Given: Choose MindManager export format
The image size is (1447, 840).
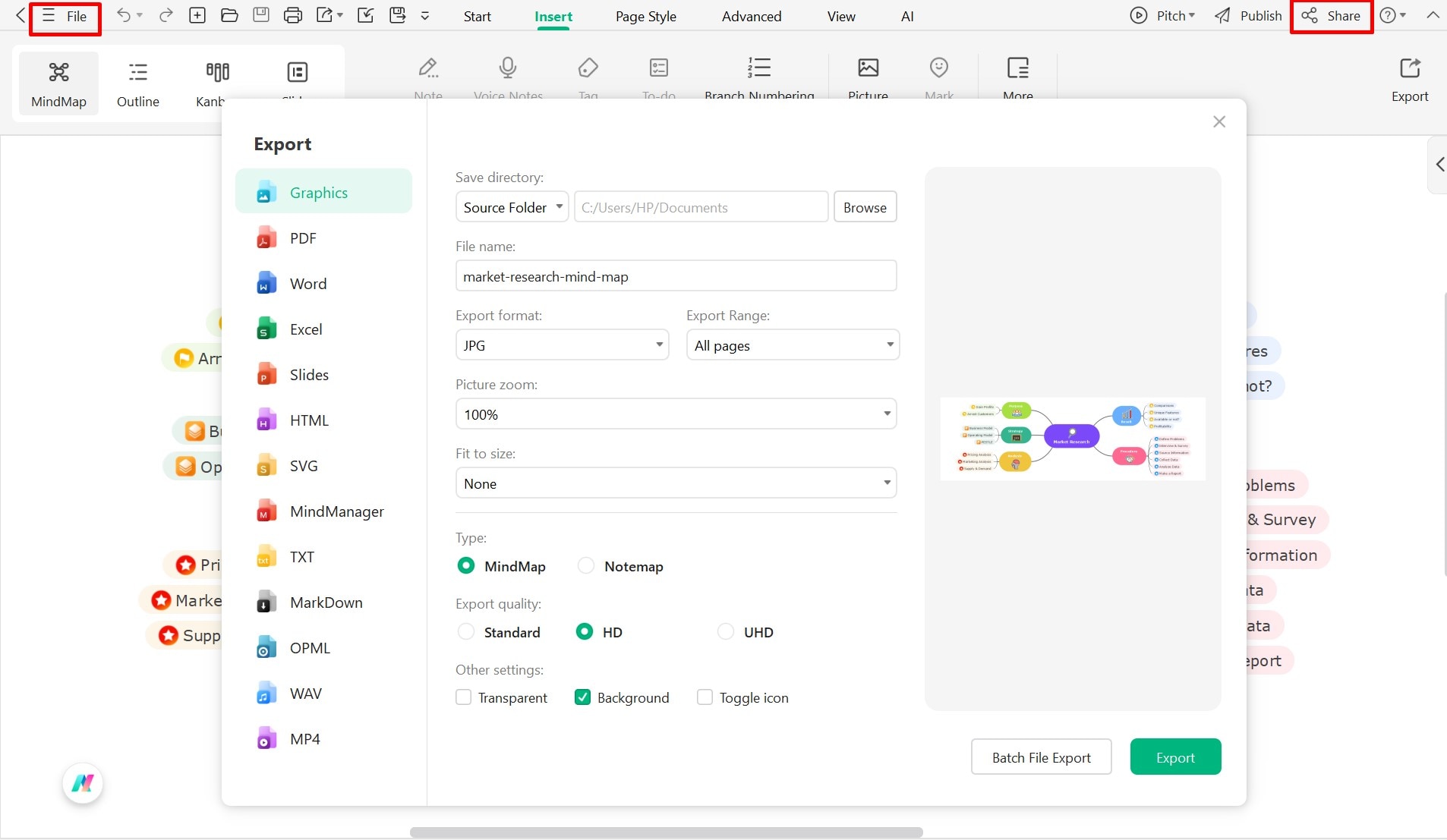Looking at the screenshot, I should [x=336, y=511].
